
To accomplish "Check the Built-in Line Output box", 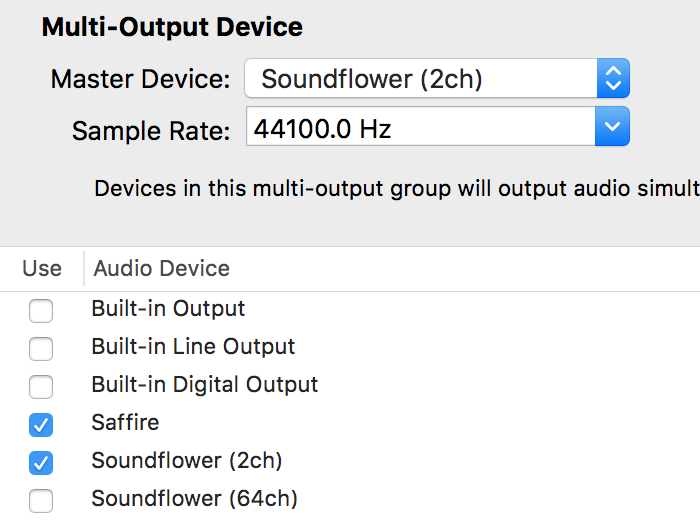I will (x=41, y=349).
